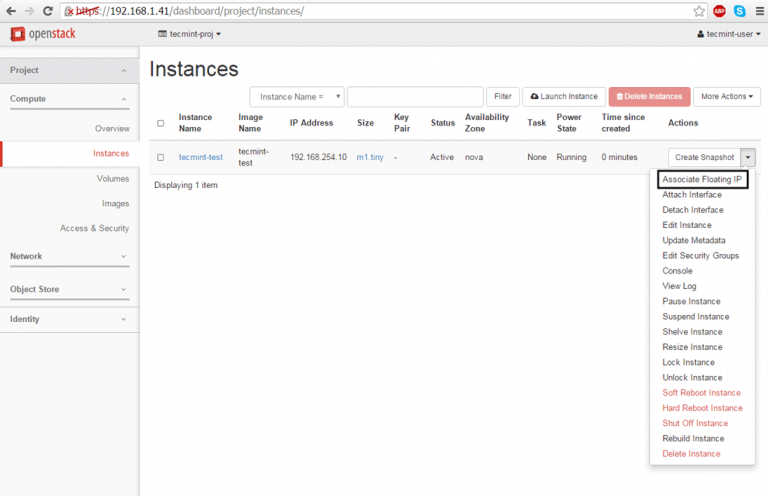Choose Hard Reboot Instance menu entry

point(702,408)
